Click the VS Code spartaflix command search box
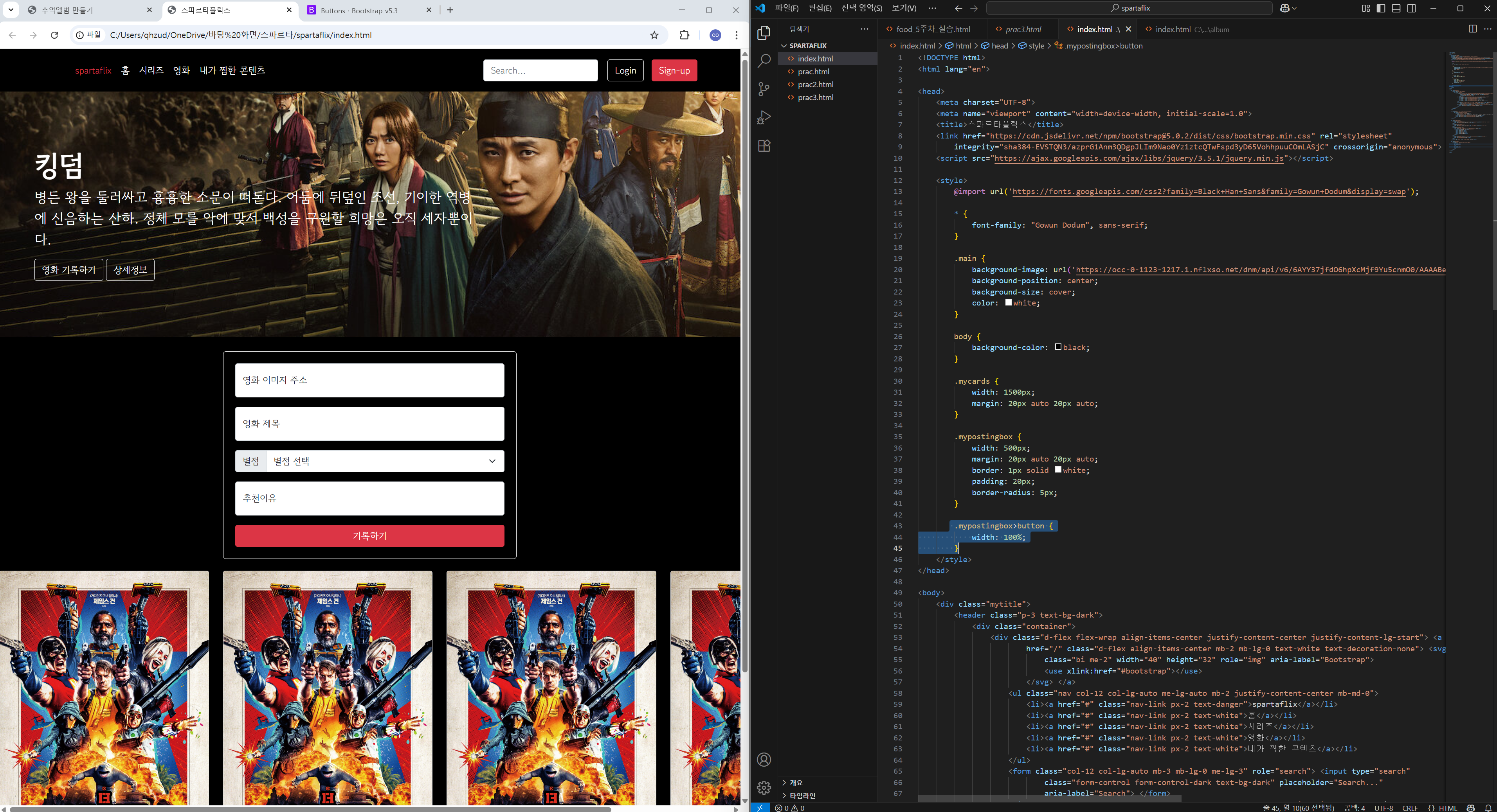Screen dimensions: 1497x812 point(1130,8)
